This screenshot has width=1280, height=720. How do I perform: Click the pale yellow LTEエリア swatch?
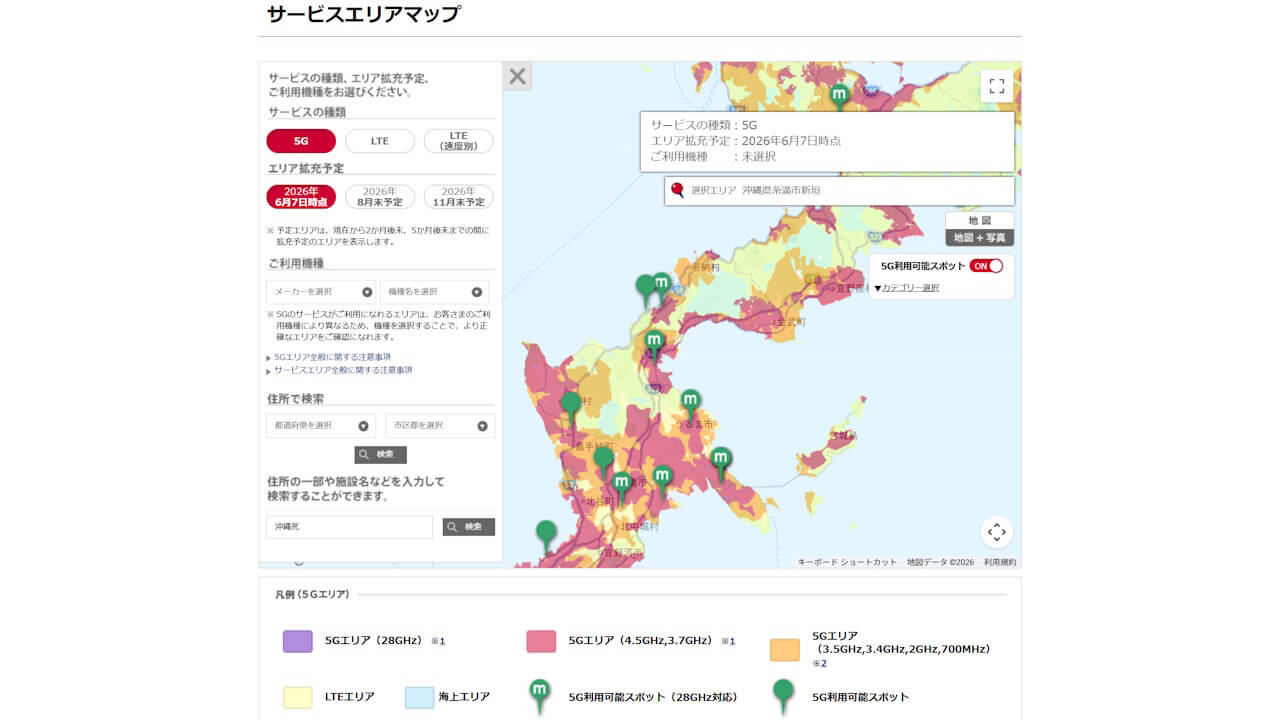pyautogui.click(x=298, y=697)
